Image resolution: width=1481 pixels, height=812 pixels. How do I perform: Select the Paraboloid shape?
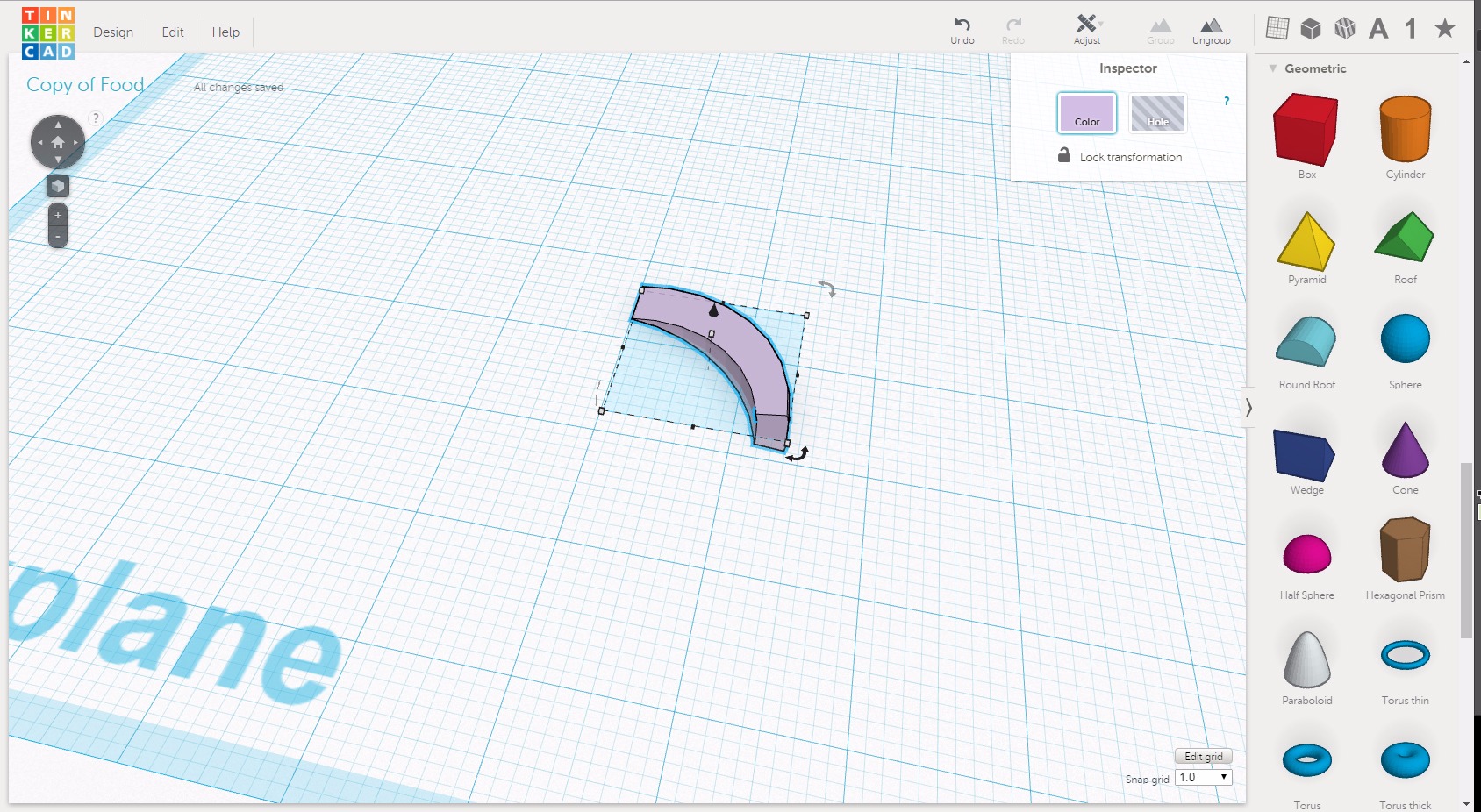click(x=1307, y=659)
